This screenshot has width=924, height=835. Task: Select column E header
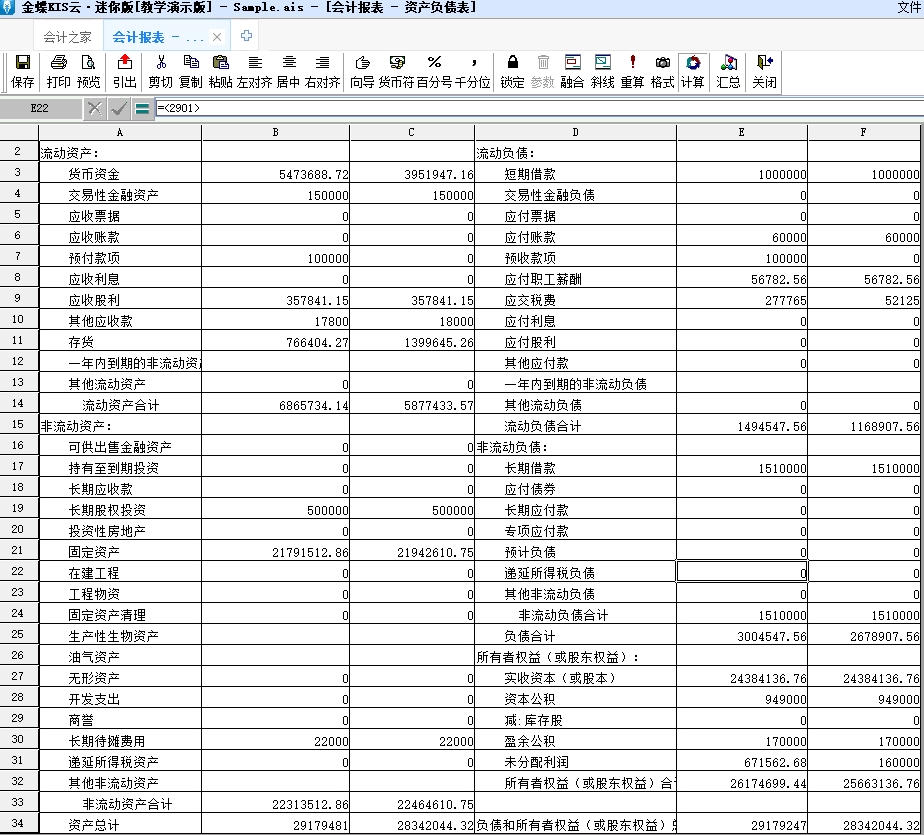tap(741, 133)
